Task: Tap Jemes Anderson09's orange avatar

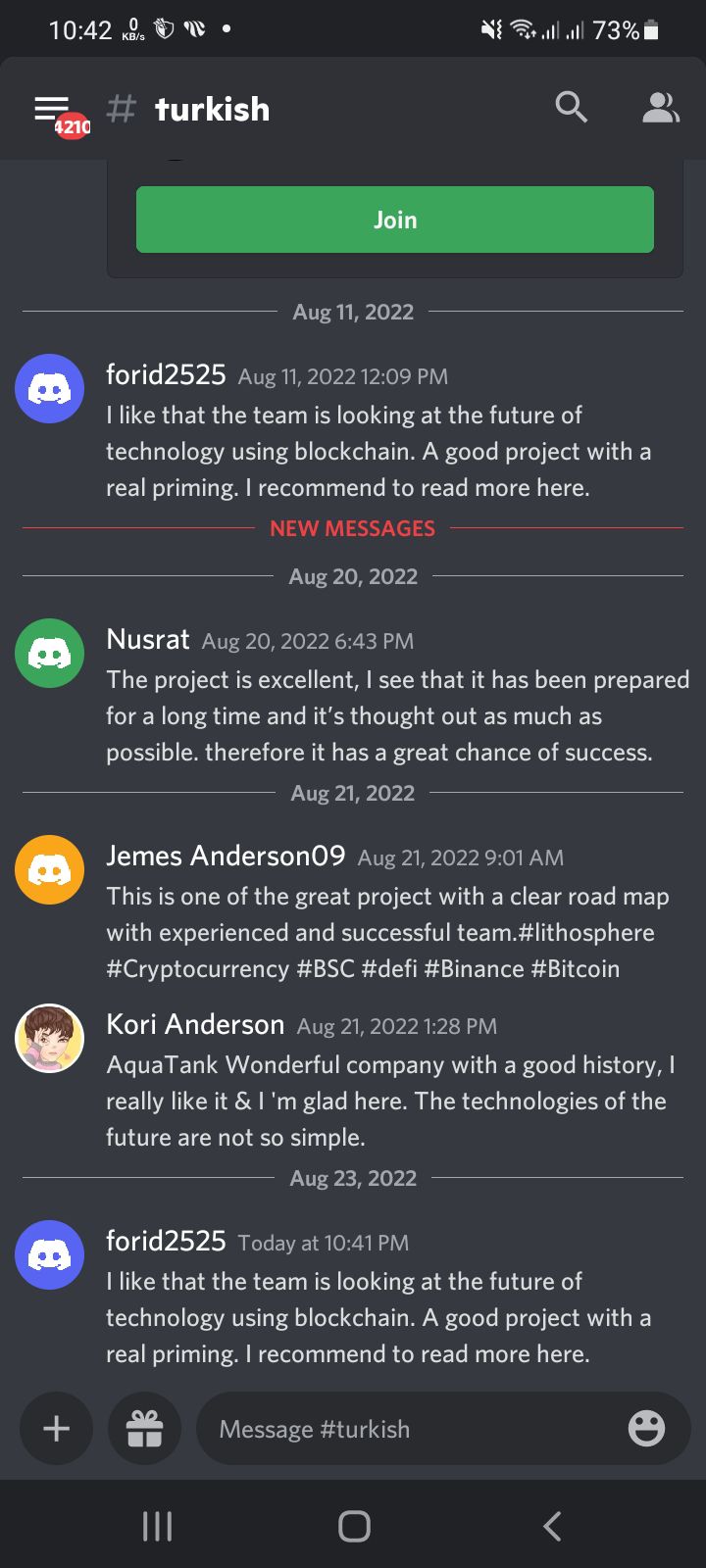Action: point(49,869)
